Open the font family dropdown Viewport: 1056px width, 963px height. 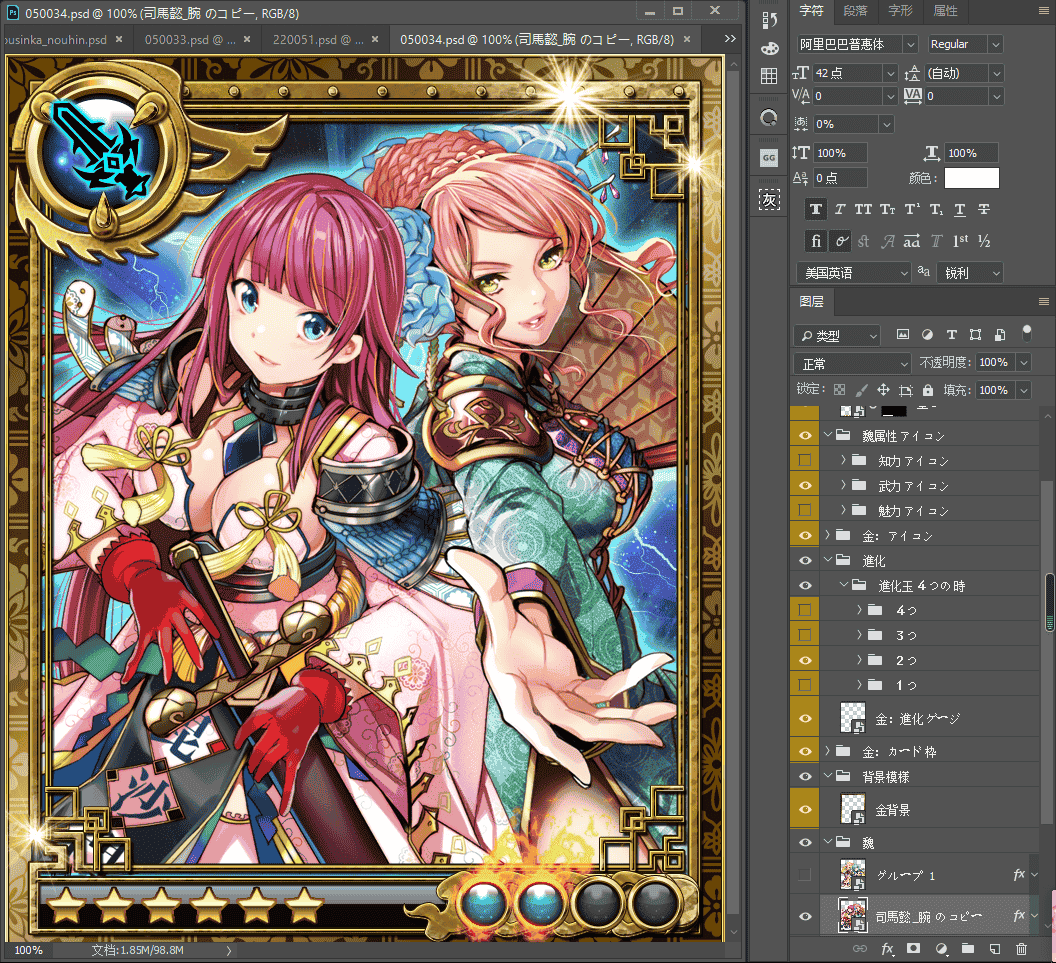point(910,44)
